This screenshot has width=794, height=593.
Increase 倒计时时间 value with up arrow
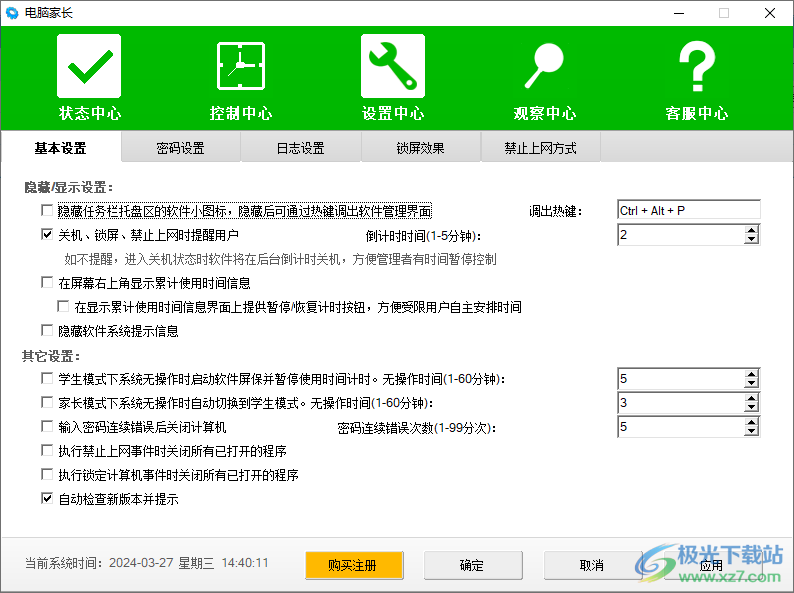pyautogui.click(x=751, y=230)
